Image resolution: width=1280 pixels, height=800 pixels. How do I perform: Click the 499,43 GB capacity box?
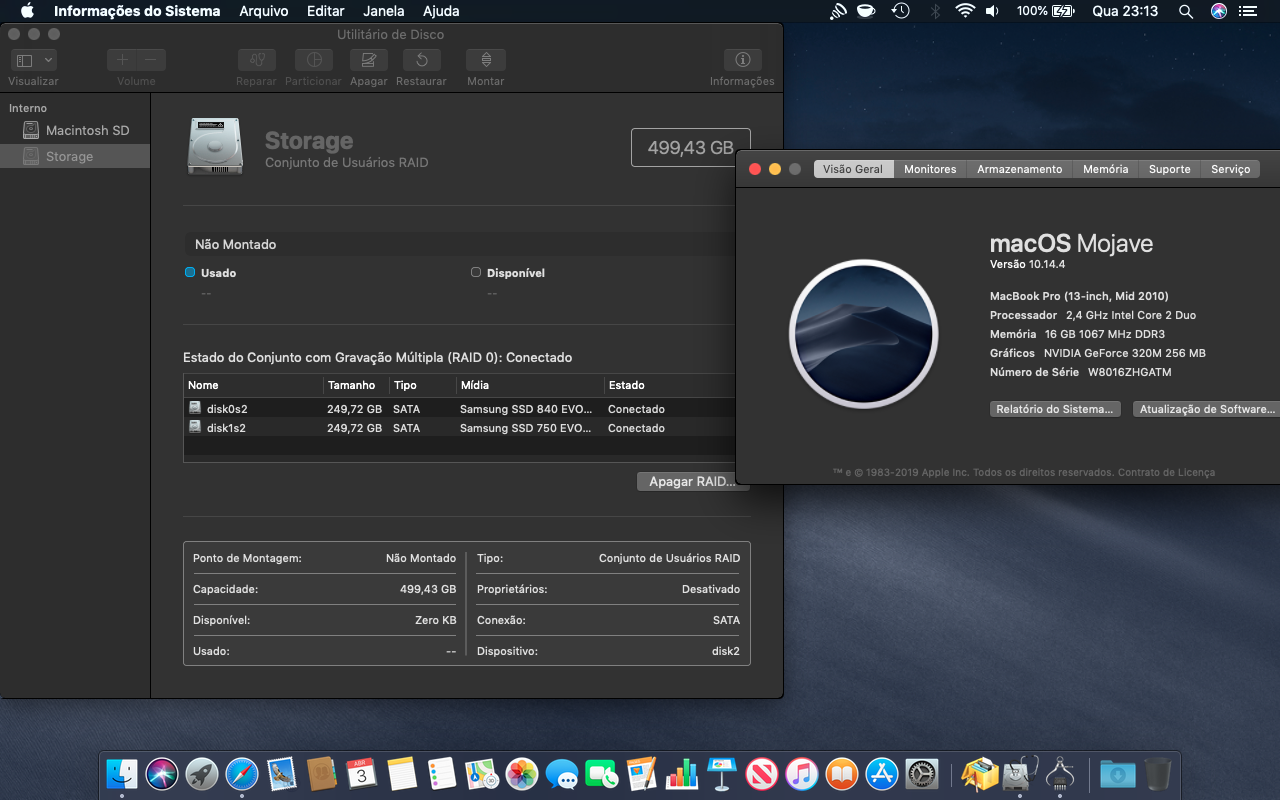click(690, 148)
